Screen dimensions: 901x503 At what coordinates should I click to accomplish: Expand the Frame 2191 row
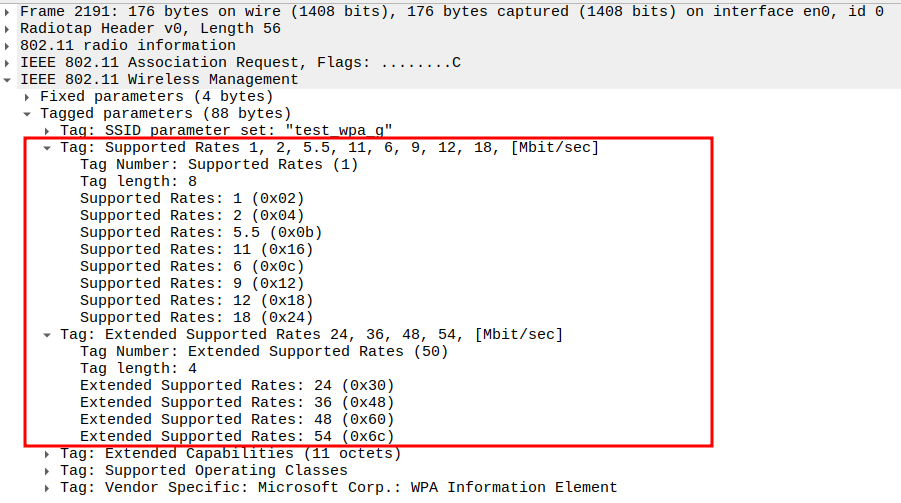tap(8, 12)
